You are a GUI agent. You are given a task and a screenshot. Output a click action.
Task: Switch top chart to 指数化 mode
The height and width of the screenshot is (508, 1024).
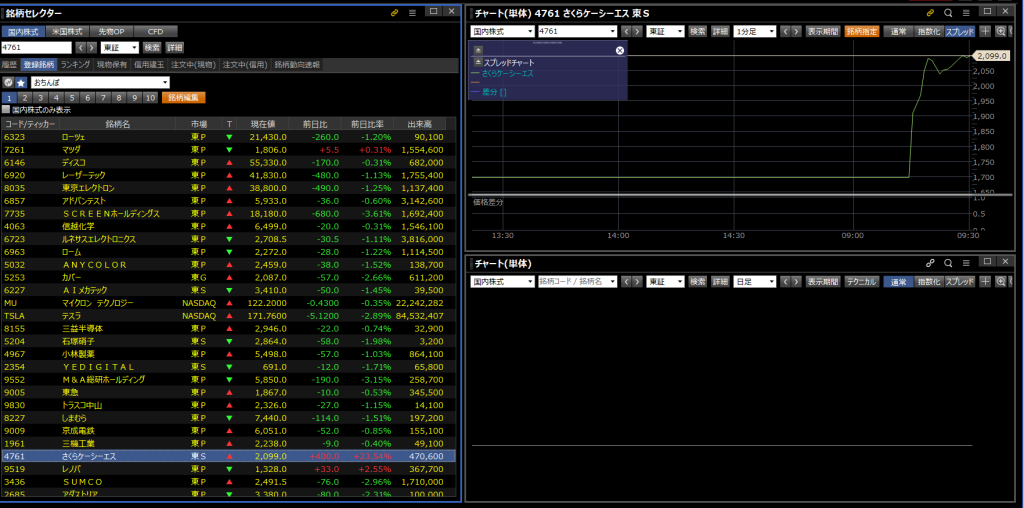click(x=928, y=31)
